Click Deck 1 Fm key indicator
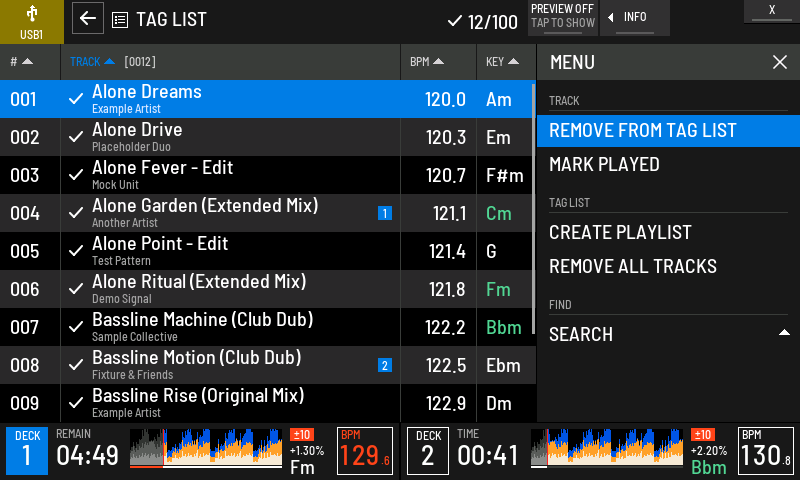The width and height of the screenshot is (800, 480). point(303,467)
